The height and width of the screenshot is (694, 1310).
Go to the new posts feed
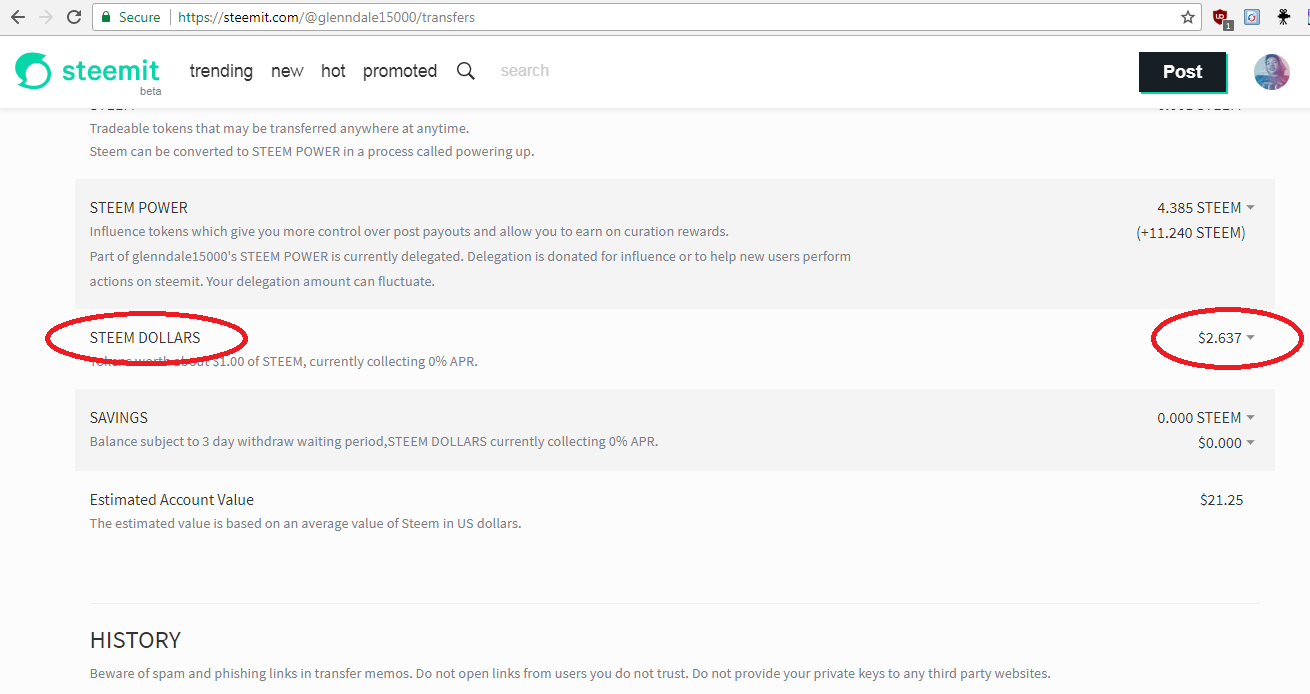click(x=287, y=71)
